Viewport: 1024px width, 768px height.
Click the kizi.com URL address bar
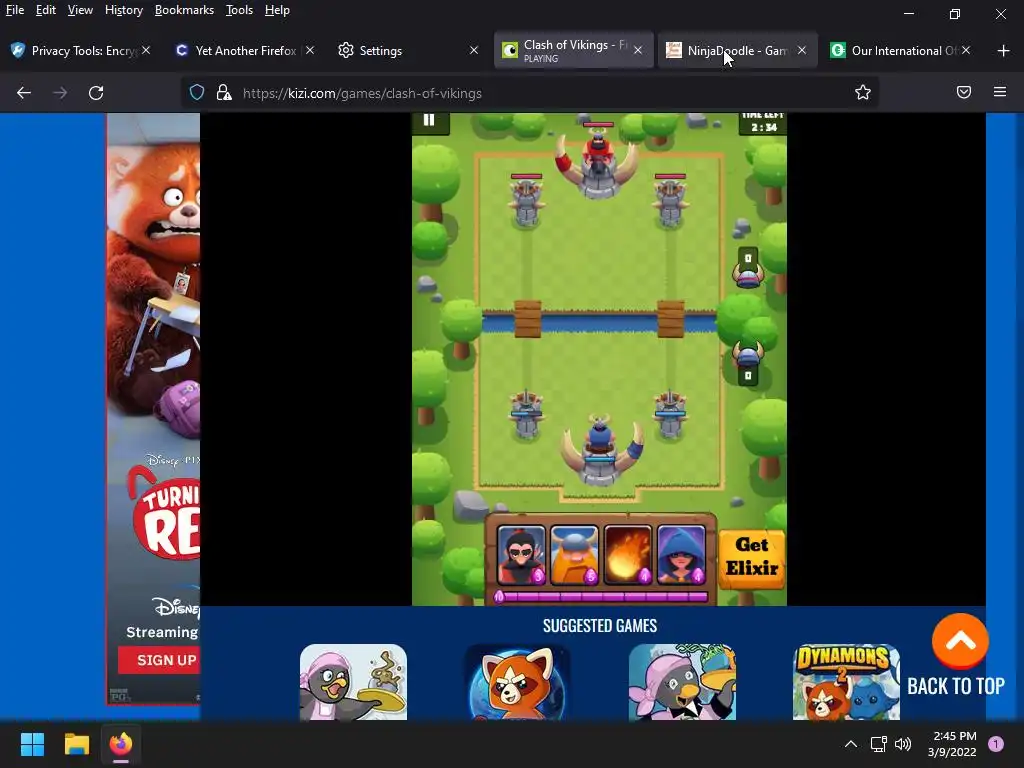[530, 93]
